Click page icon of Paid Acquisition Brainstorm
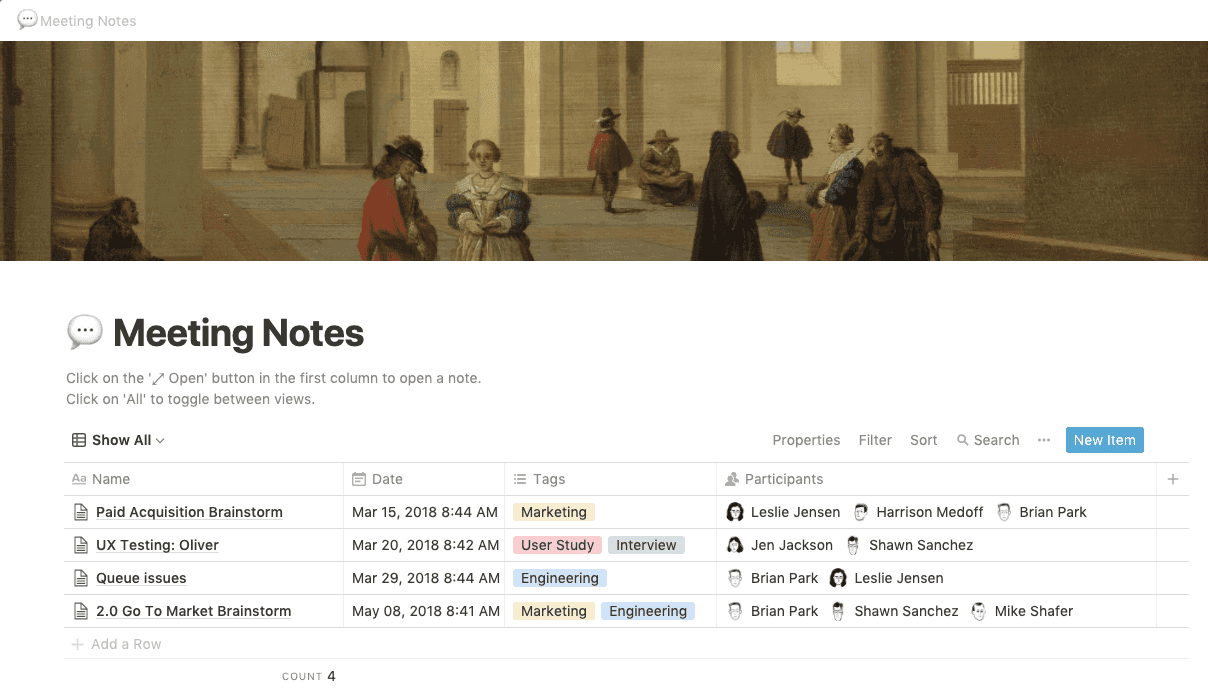This screenshot has width=1208, height=694. pos(81,512)
